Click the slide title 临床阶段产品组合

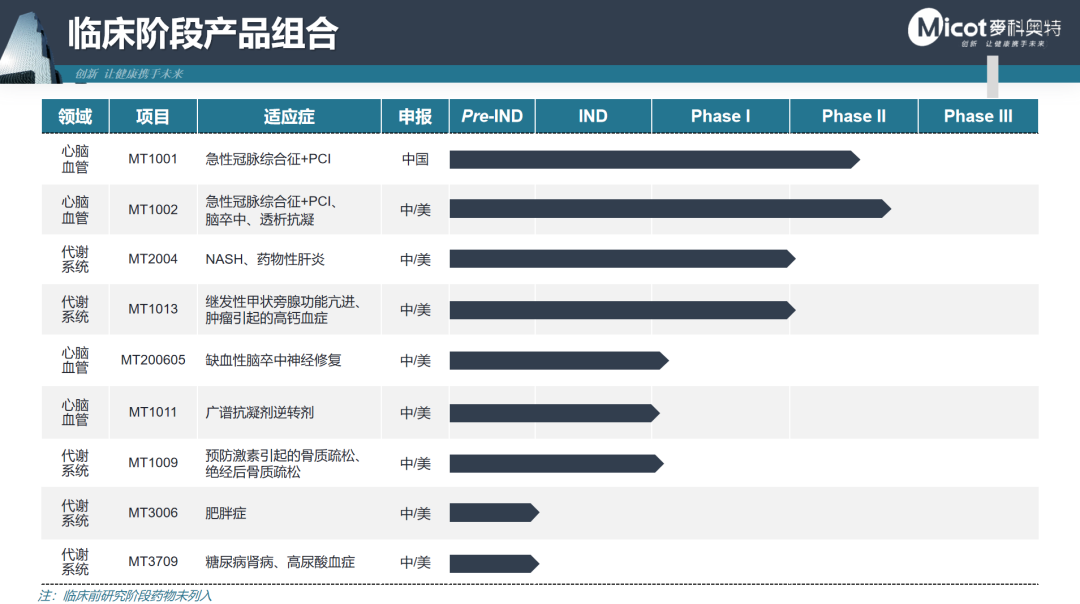tap(203, 33)
